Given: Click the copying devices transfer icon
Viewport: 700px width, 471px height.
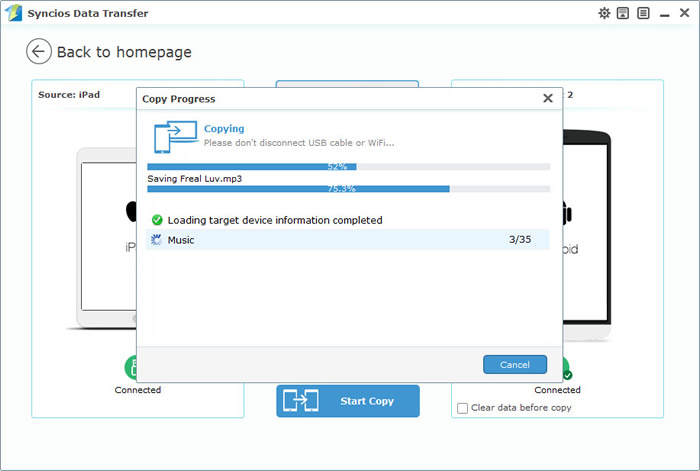Looking at the screenshot, I should (175, 137).
